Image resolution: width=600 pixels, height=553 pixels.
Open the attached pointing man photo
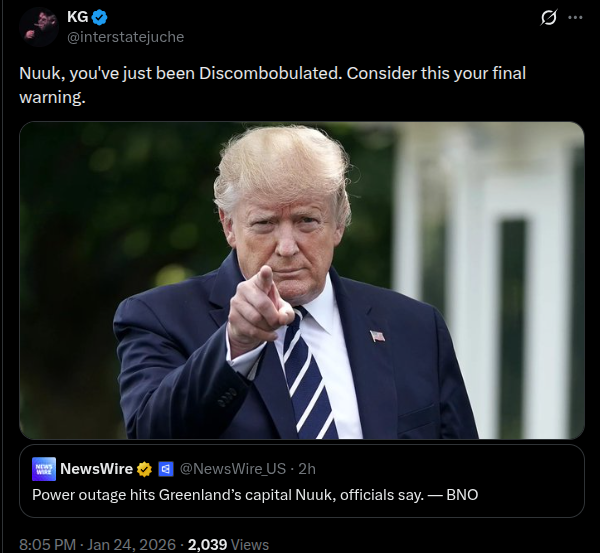pyautogui.click(x=302, y=280)
